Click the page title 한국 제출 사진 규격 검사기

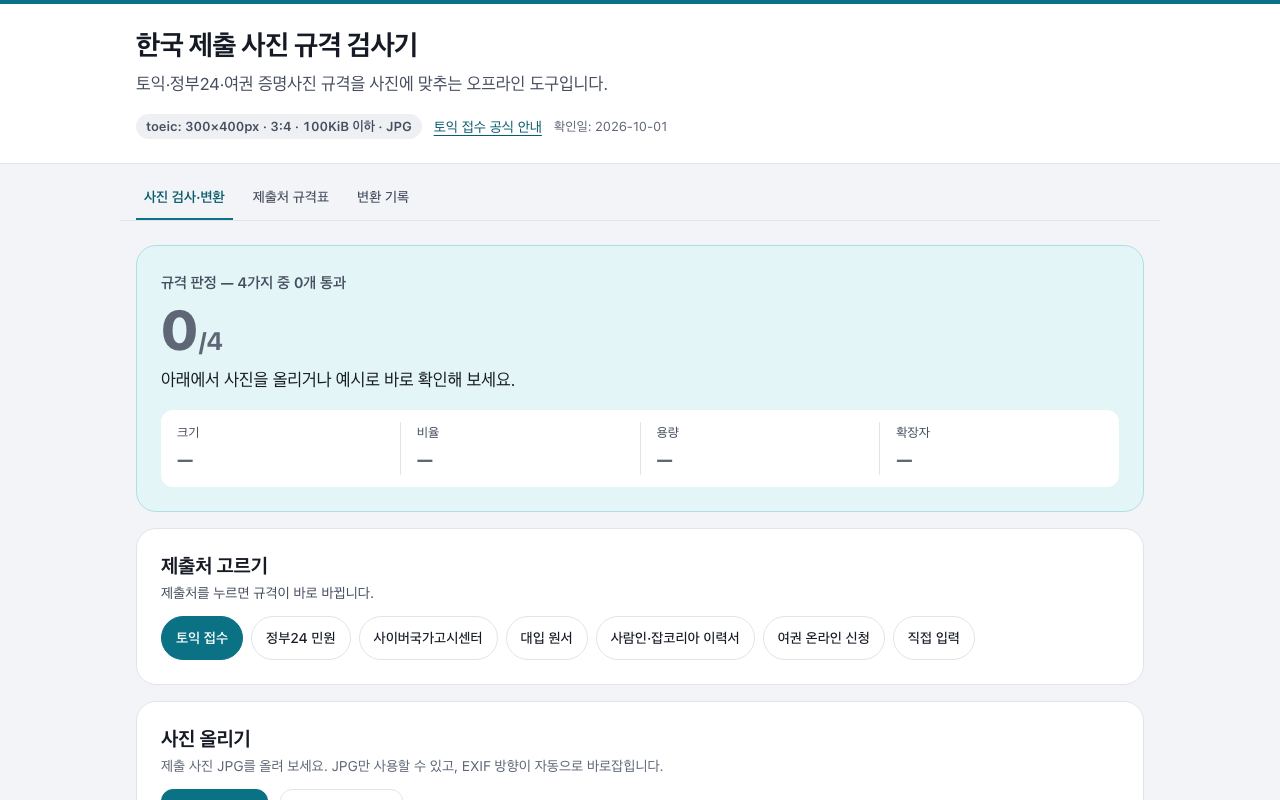[x=277, y=45]
